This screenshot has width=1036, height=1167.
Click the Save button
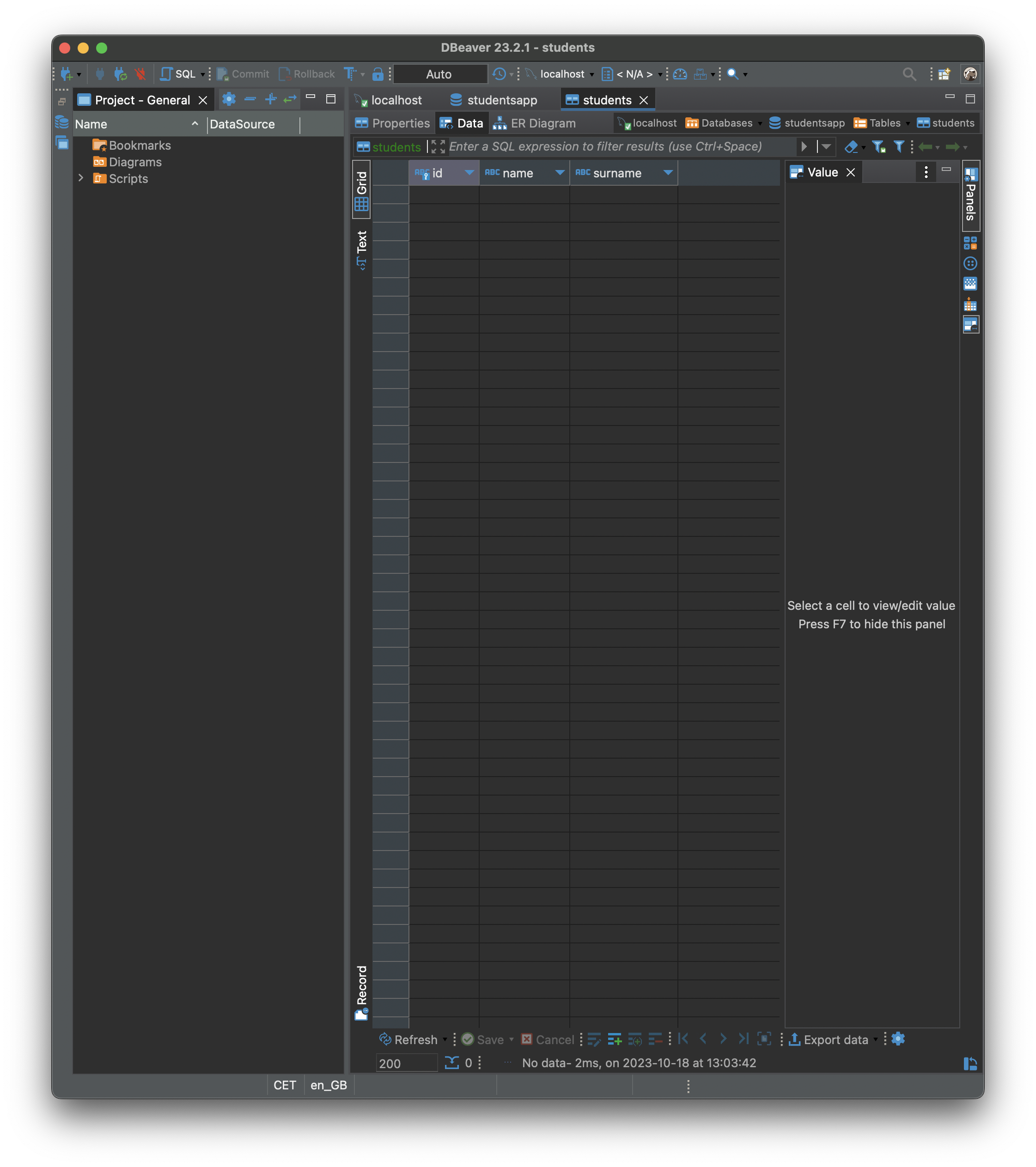coord(483,1039)
